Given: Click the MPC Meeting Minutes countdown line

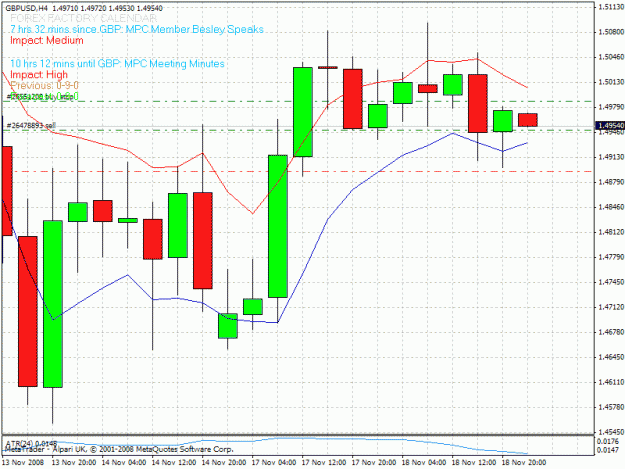Looking at the screenshot, I should (117, 64).
